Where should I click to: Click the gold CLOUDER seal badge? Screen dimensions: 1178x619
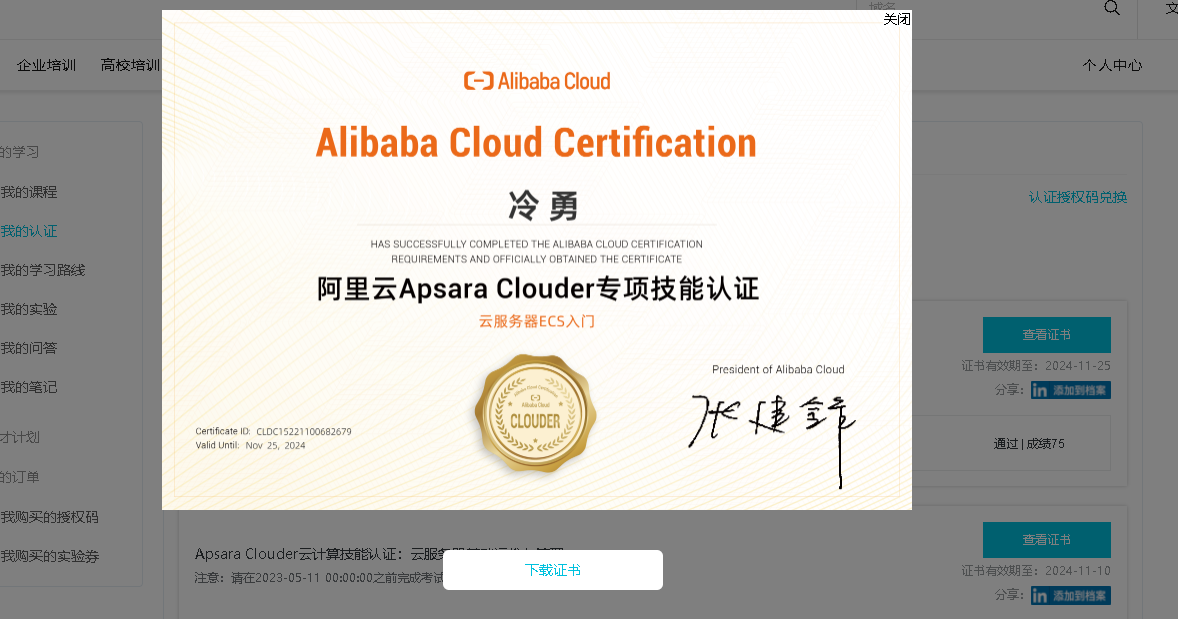click(534, 413)
